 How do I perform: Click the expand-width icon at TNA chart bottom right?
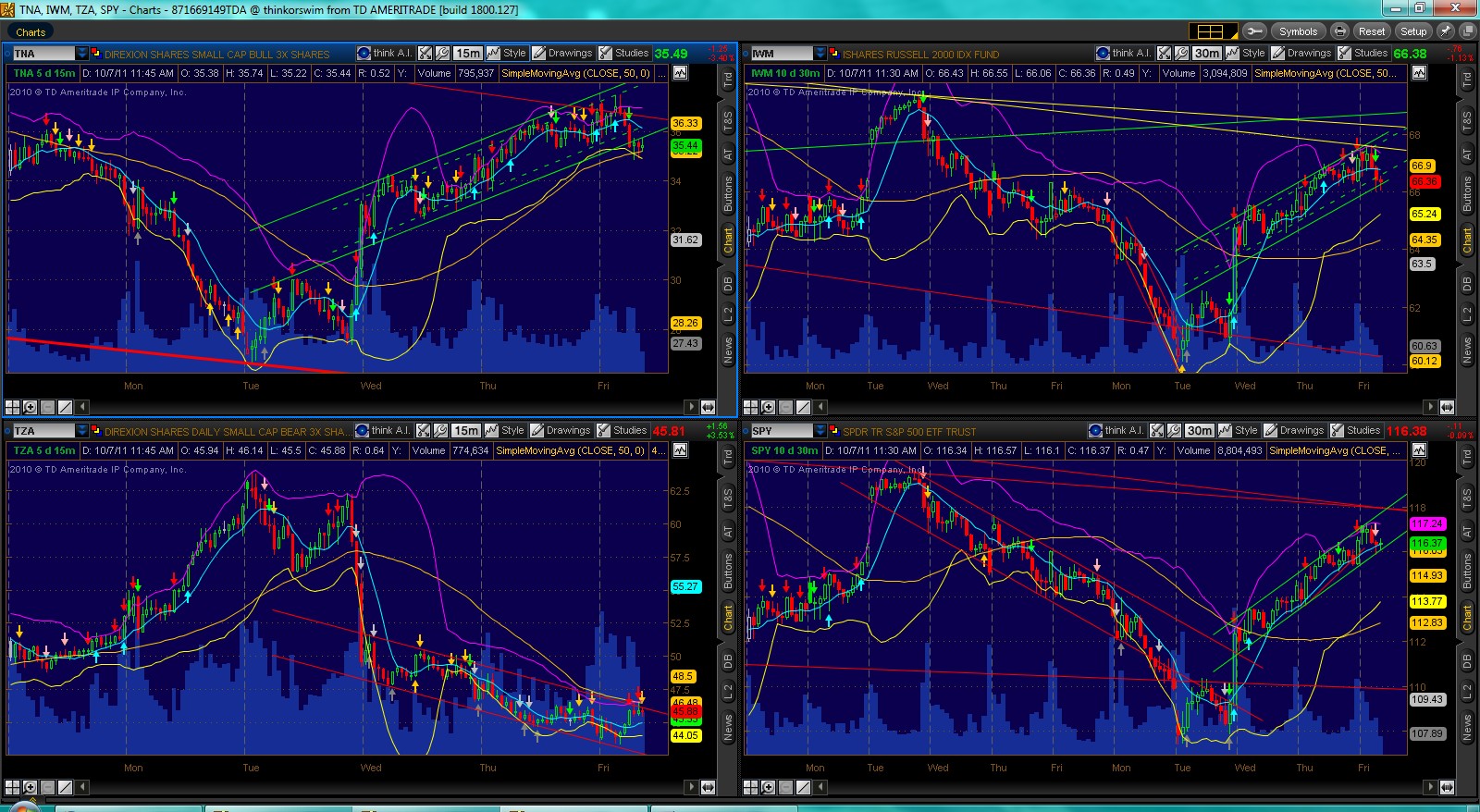coord(709,407)
